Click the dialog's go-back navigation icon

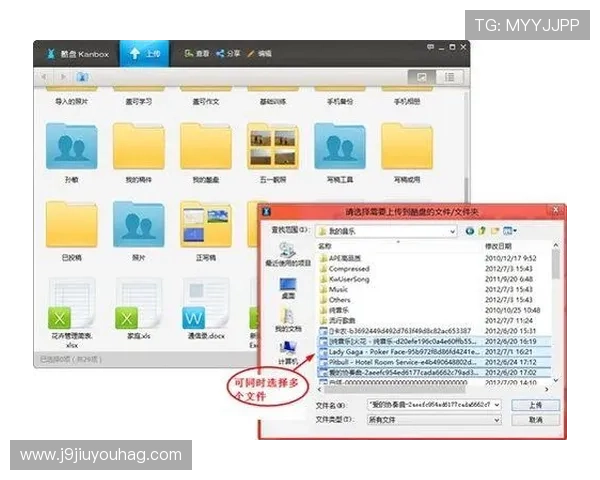tap(470, 231)
